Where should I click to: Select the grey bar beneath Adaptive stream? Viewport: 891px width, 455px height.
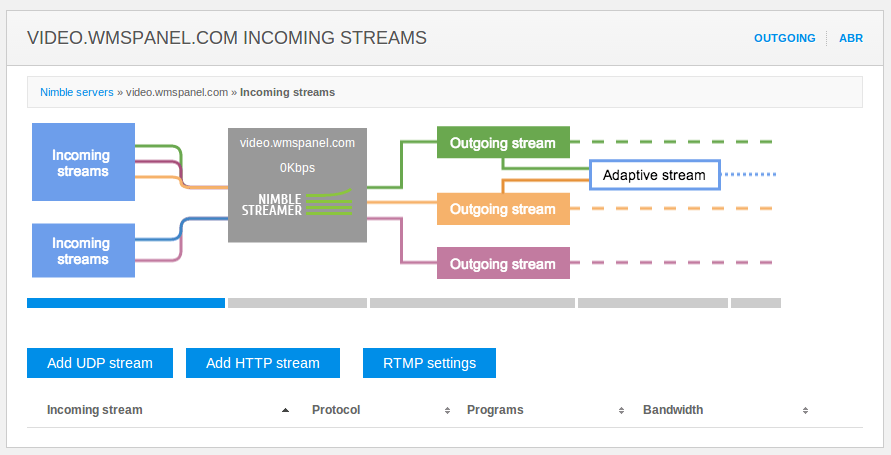[653, 303]
